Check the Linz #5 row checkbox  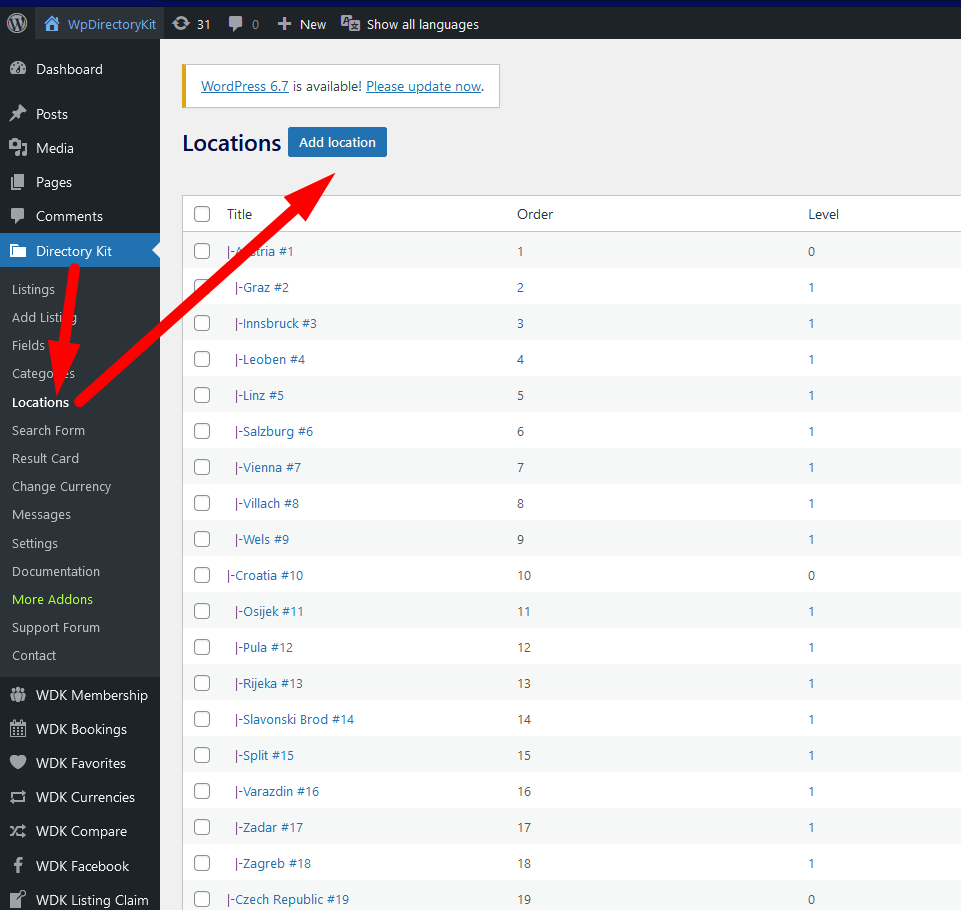[x=202, y=395]
